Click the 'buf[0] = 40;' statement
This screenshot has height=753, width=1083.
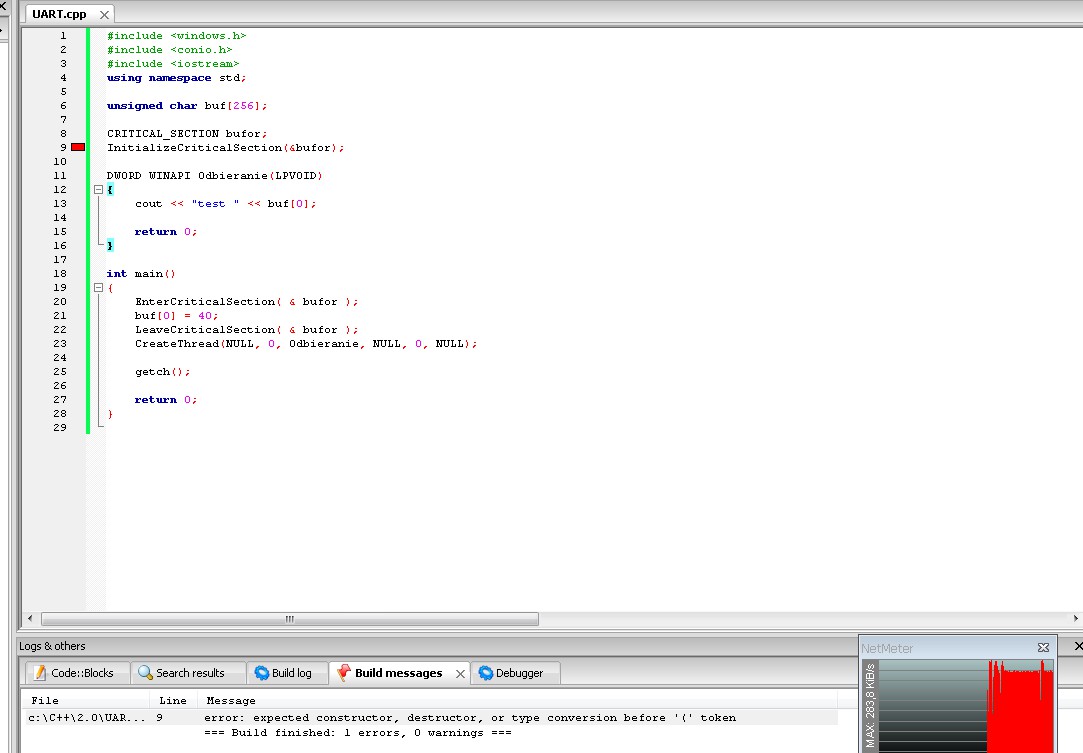point(176,316)
